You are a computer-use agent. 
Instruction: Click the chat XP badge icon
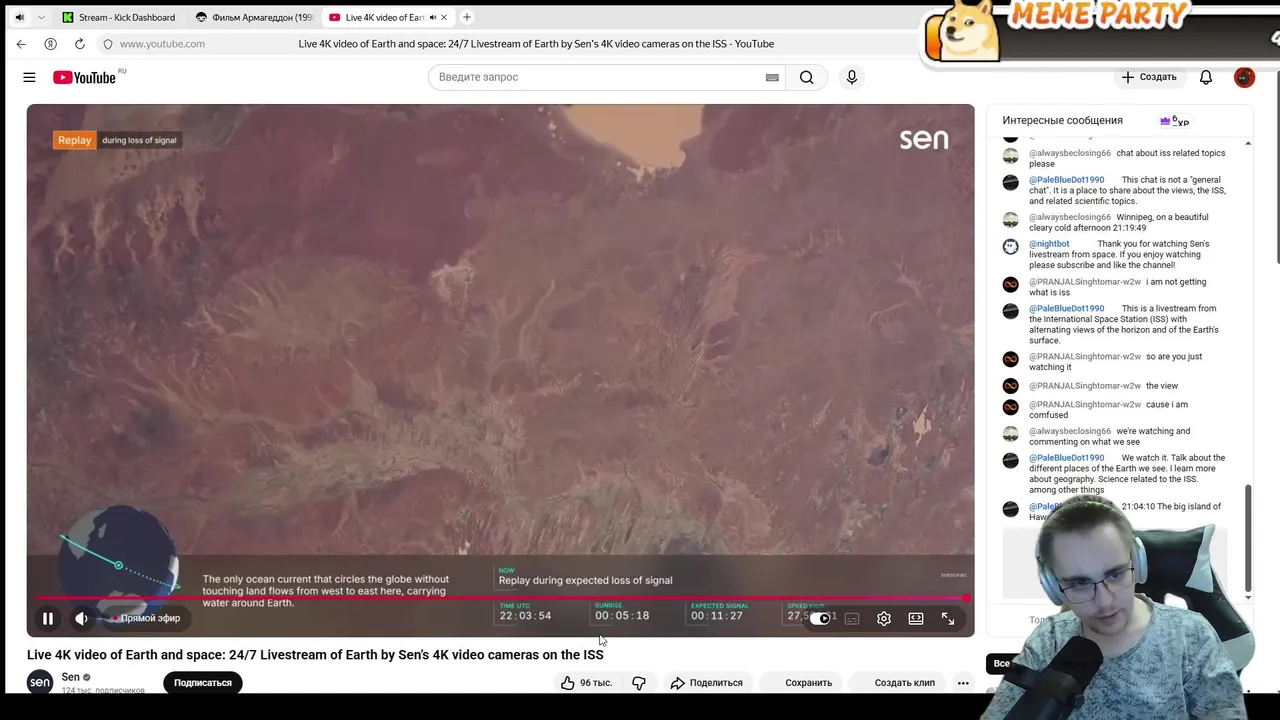(x=1174, y=121)
